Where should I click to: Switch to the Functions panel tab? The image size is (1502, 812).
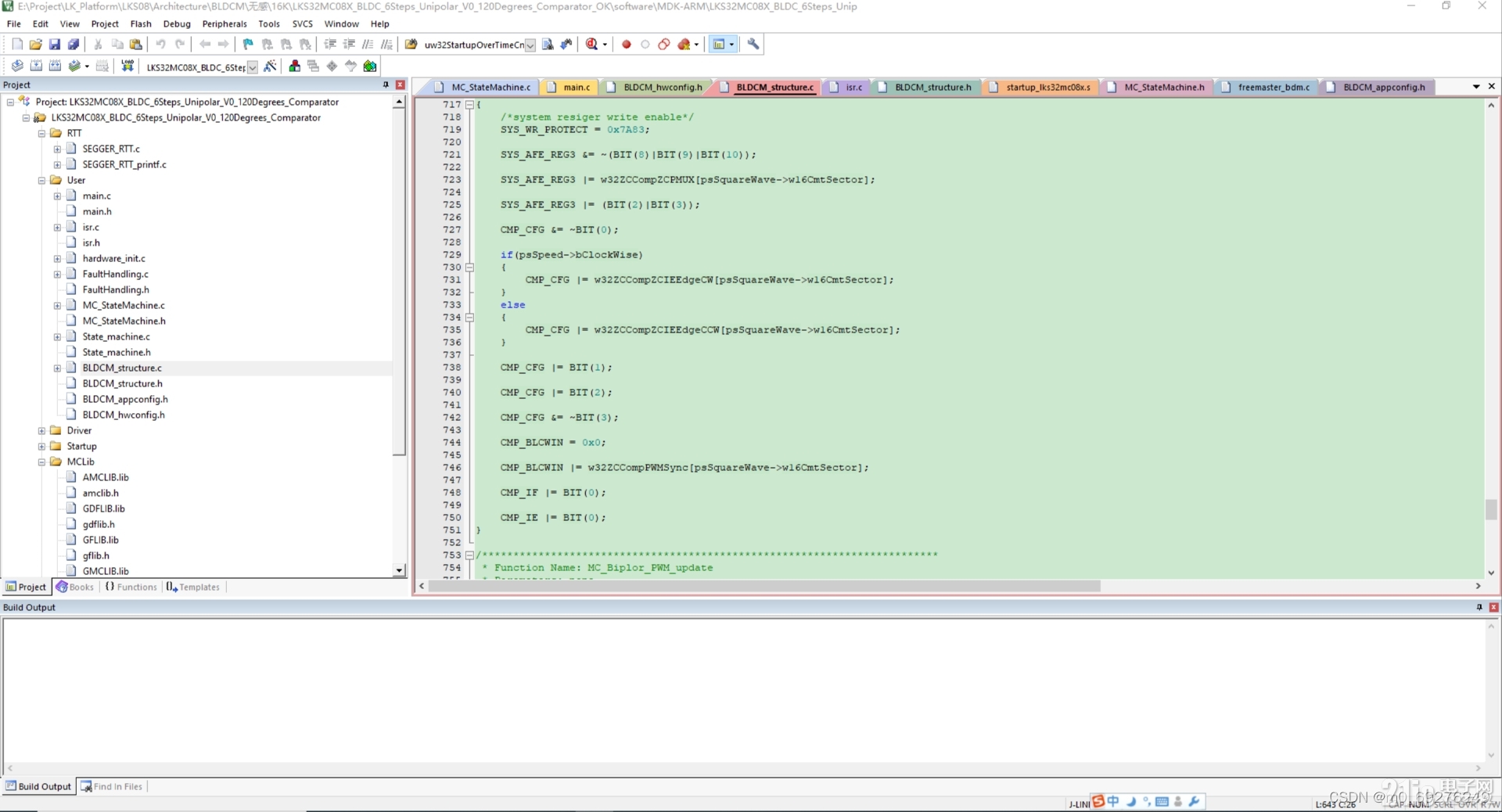131,587
